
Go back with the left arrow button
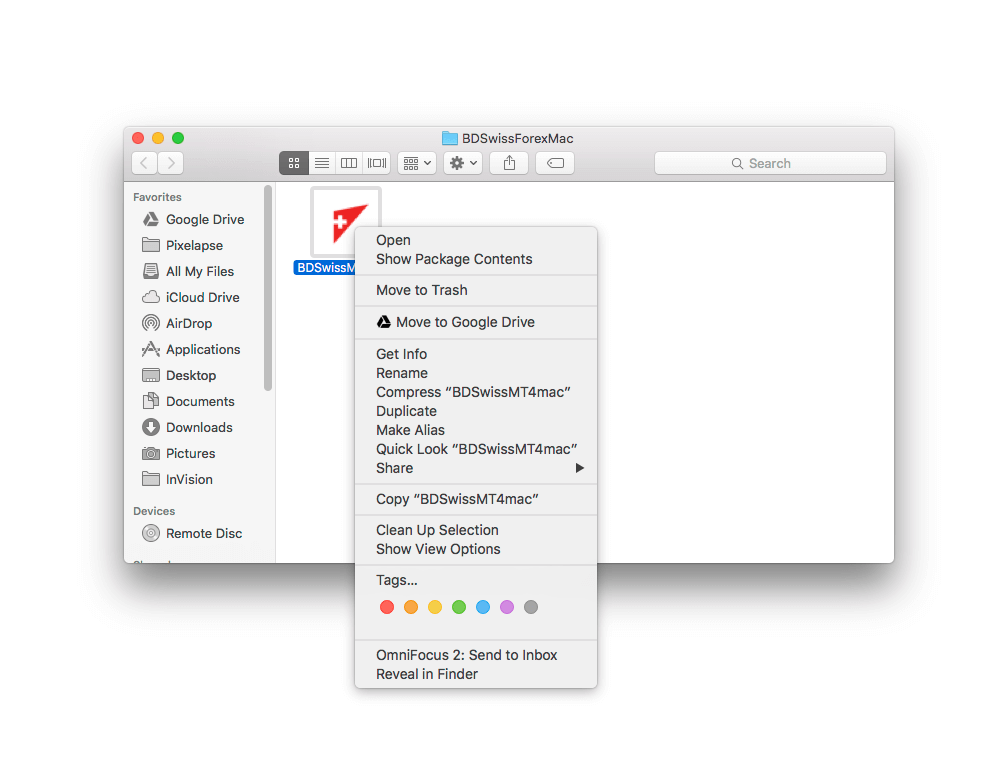(x=144, y=163)
